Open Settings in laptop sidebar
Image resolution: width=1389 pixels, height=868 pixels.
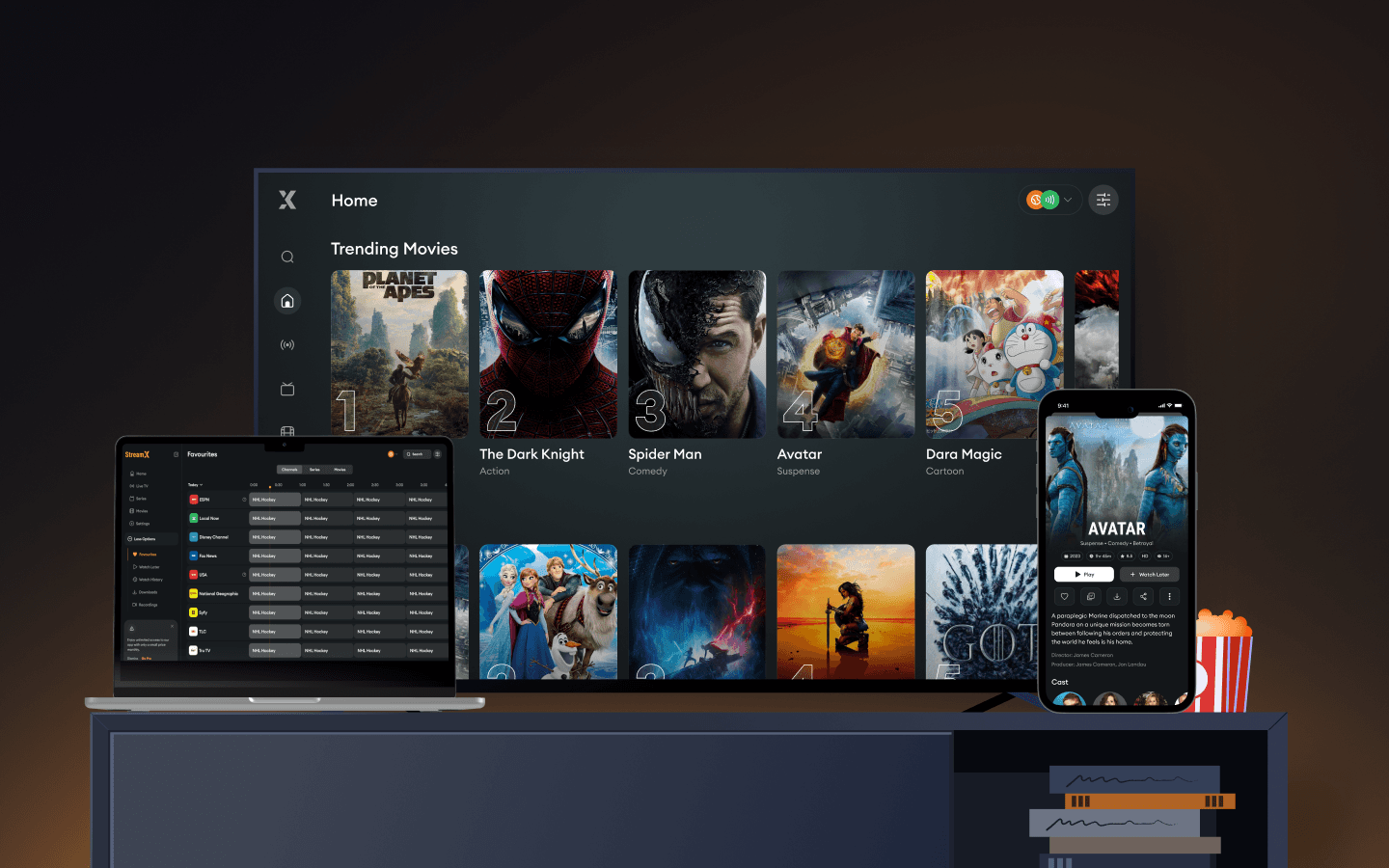pos(140,524)
